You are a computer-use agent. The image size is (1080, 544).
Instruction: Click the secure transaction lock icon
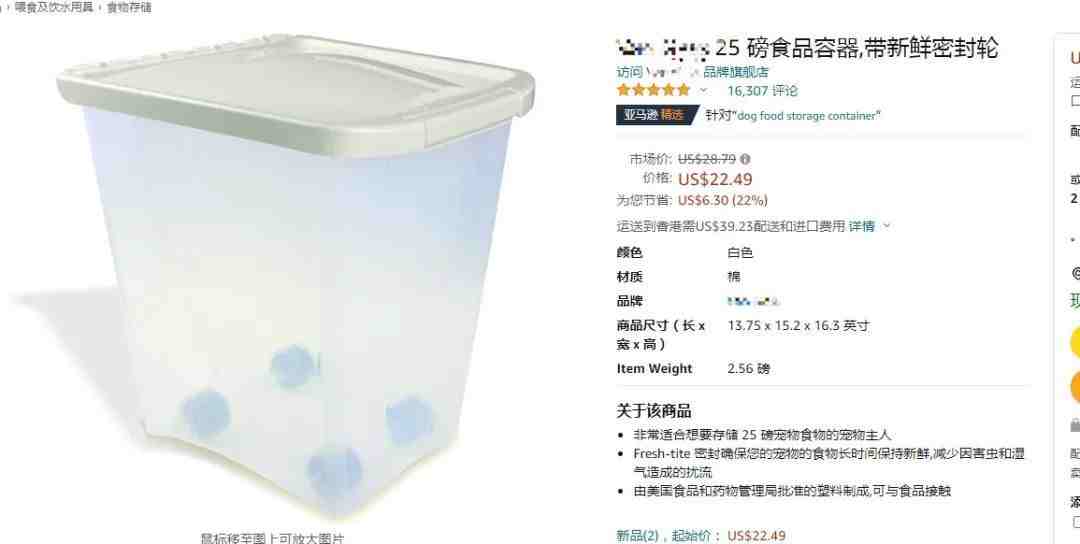tap(1076, 426)
